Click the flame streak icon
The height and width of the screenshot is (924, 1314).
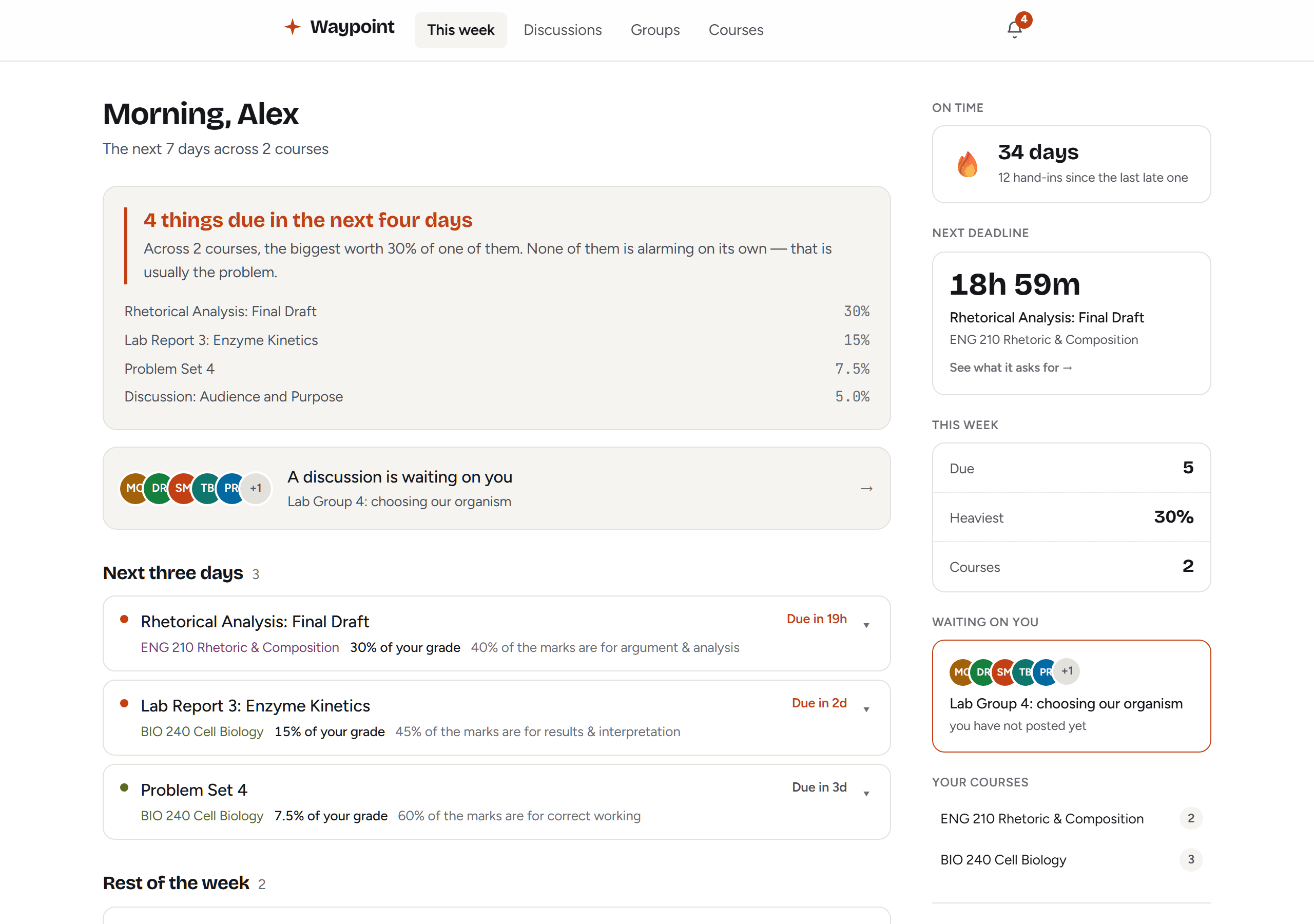[967, 164]
